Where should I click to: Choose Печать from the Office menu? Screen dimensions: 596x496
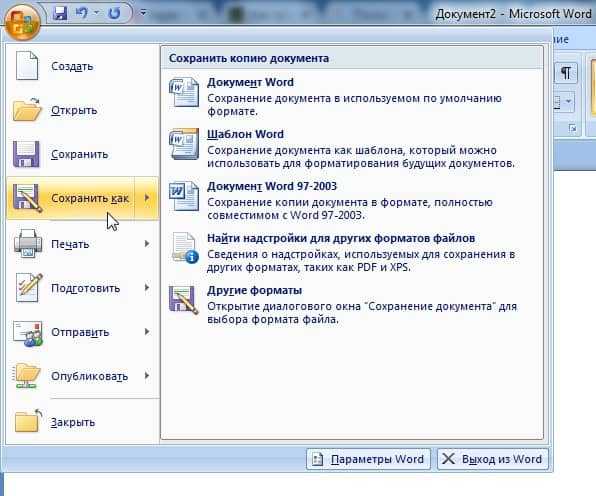click(83, 244)
